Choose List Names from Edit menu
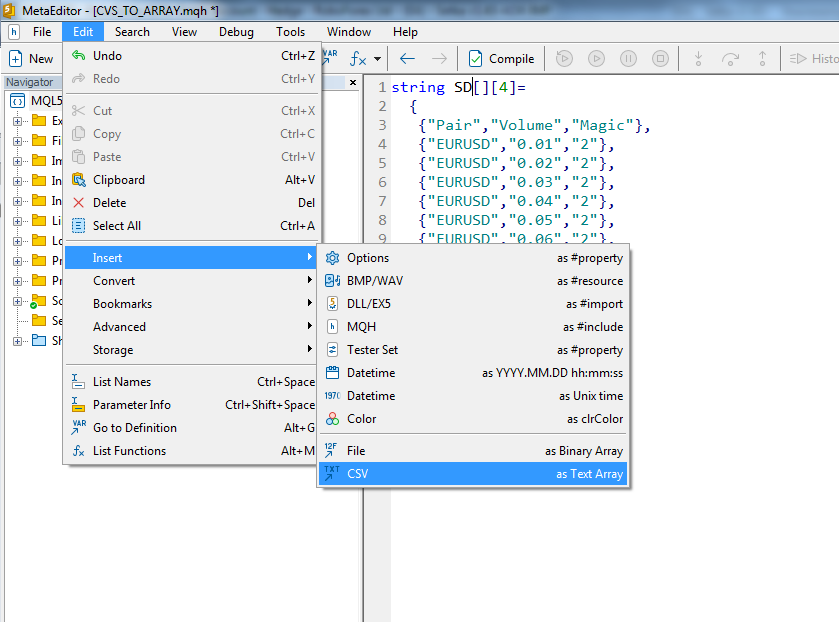Image resolution: width=839 pixels, height=622 pixels. click(192, 382)
